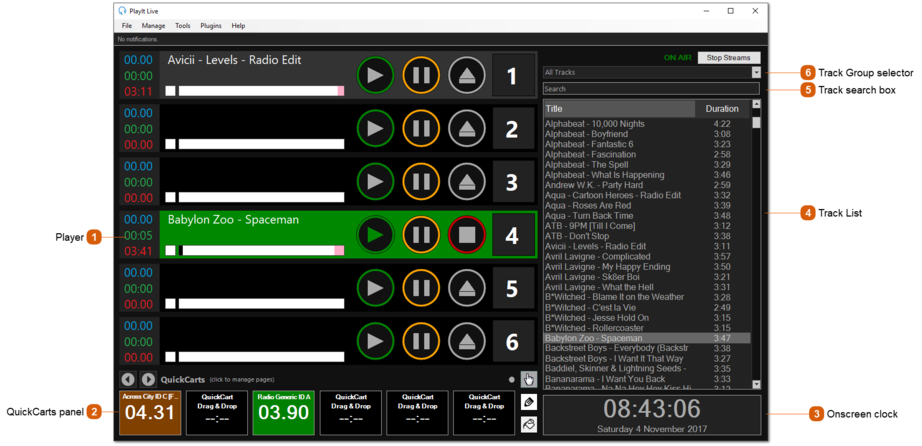Click play on Babylon Zoo - Spaceman player
Screen dimensions: 922x446
[x=375, y=235]
